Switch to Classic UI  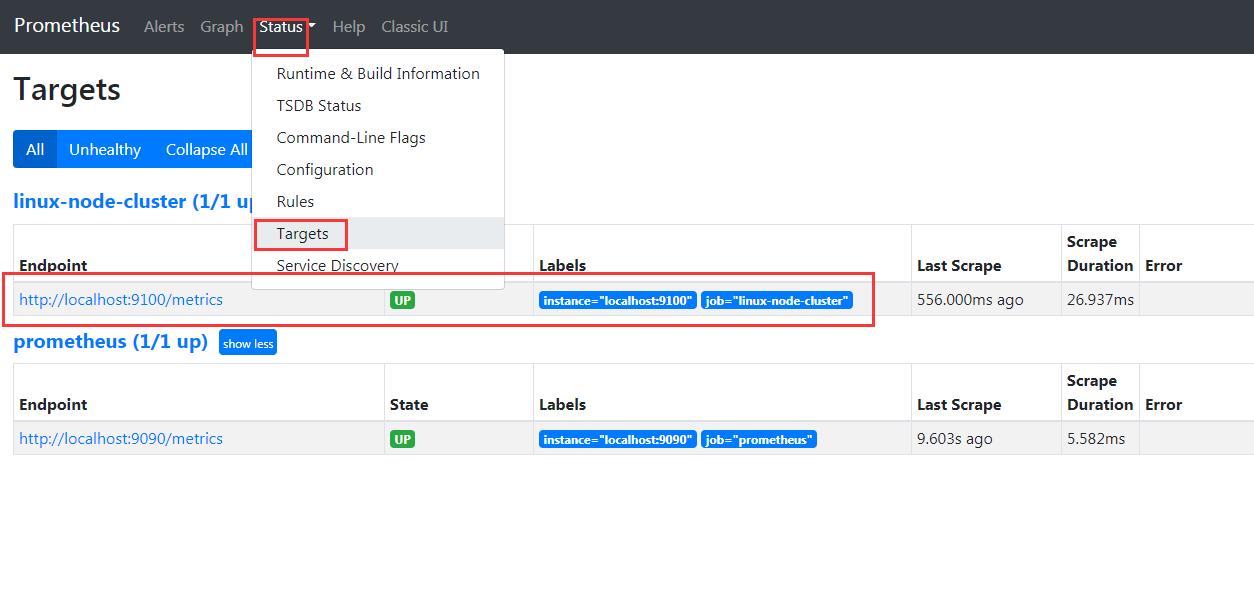(415, 27)
